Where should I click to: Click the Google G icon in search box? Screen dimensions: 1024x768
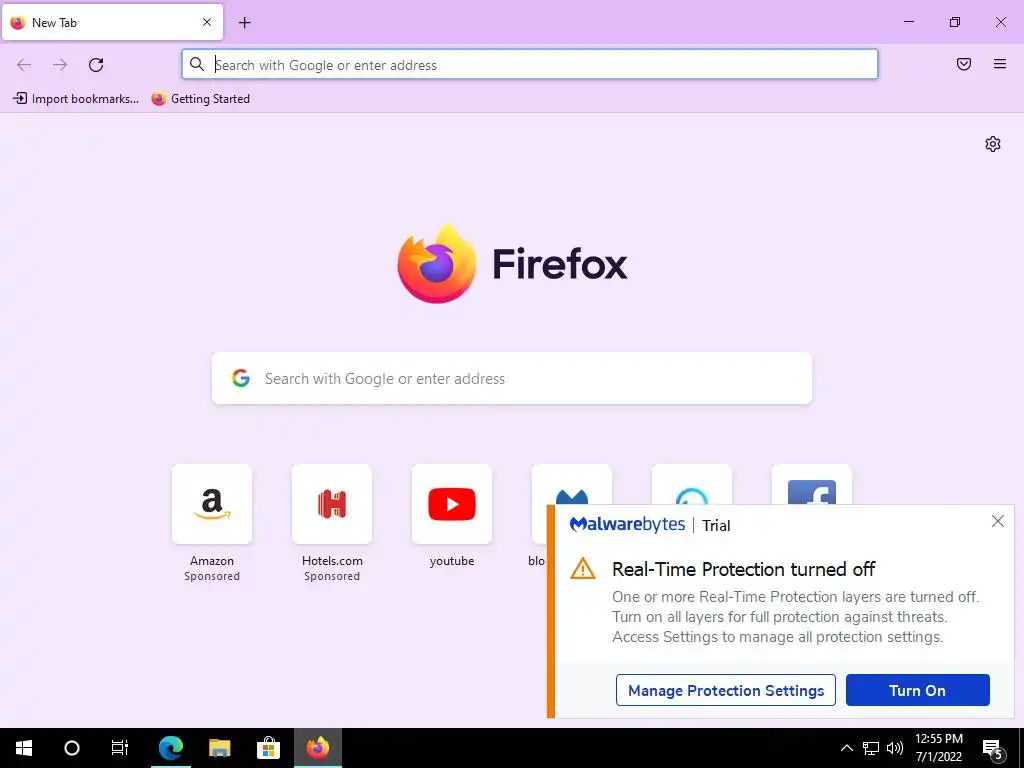coord(241,378)
